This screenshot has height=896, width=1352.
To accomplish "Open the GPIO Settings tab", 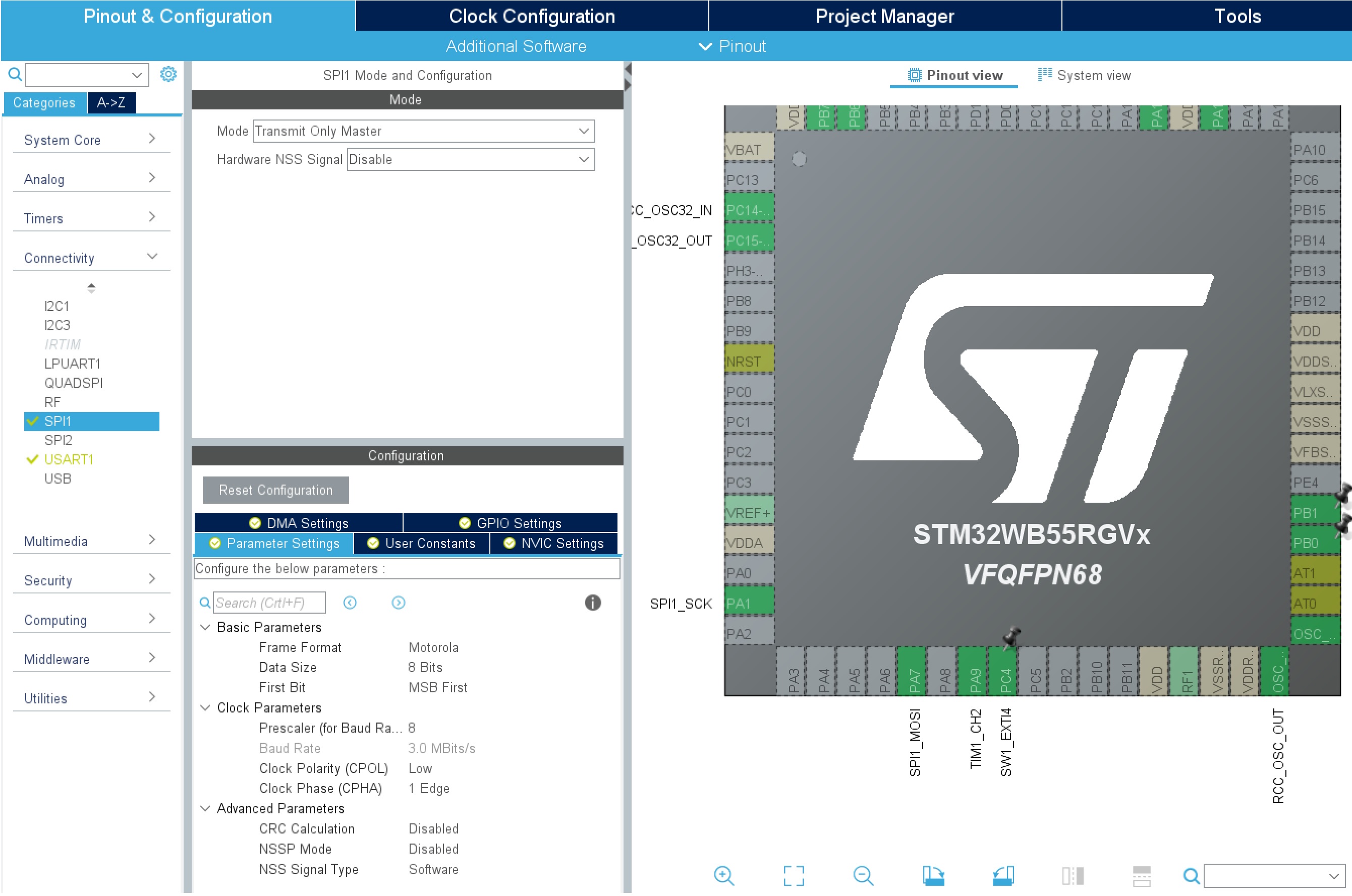I will (510, 522).
